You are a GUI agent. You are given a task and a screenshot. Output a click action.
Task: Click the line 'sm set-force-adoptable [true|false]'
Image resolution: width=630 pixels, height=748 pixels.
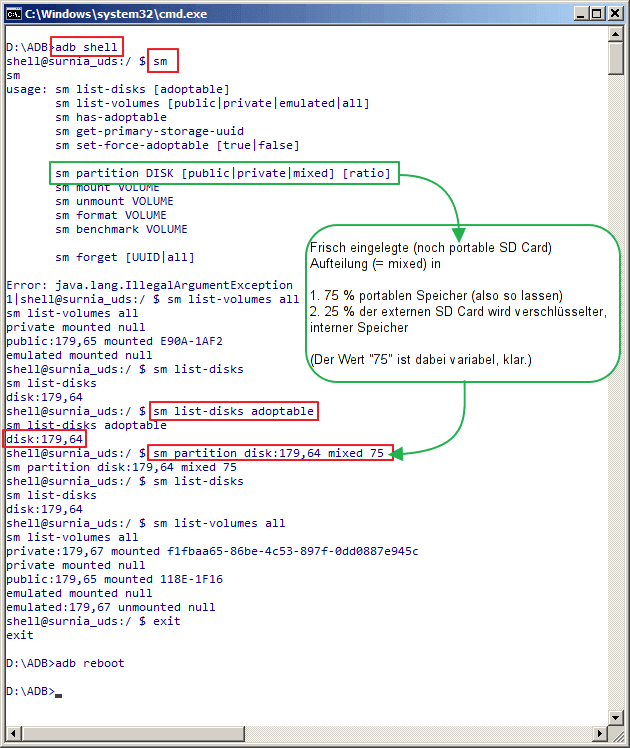coord(177,145)
